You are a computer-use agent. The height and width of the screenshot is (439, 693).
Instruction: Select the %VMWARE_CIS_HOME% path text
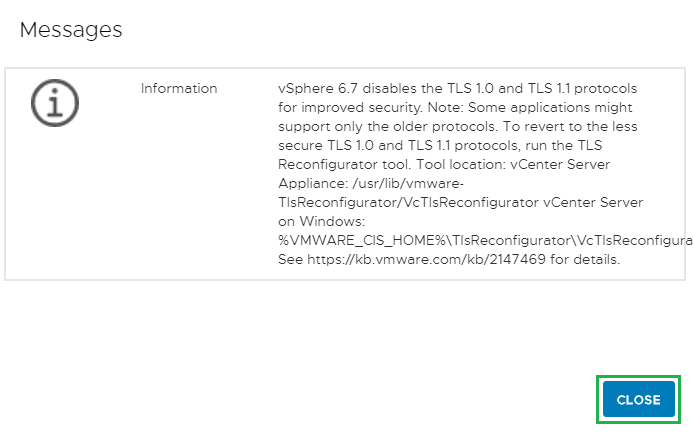click(x=355, y=241)
